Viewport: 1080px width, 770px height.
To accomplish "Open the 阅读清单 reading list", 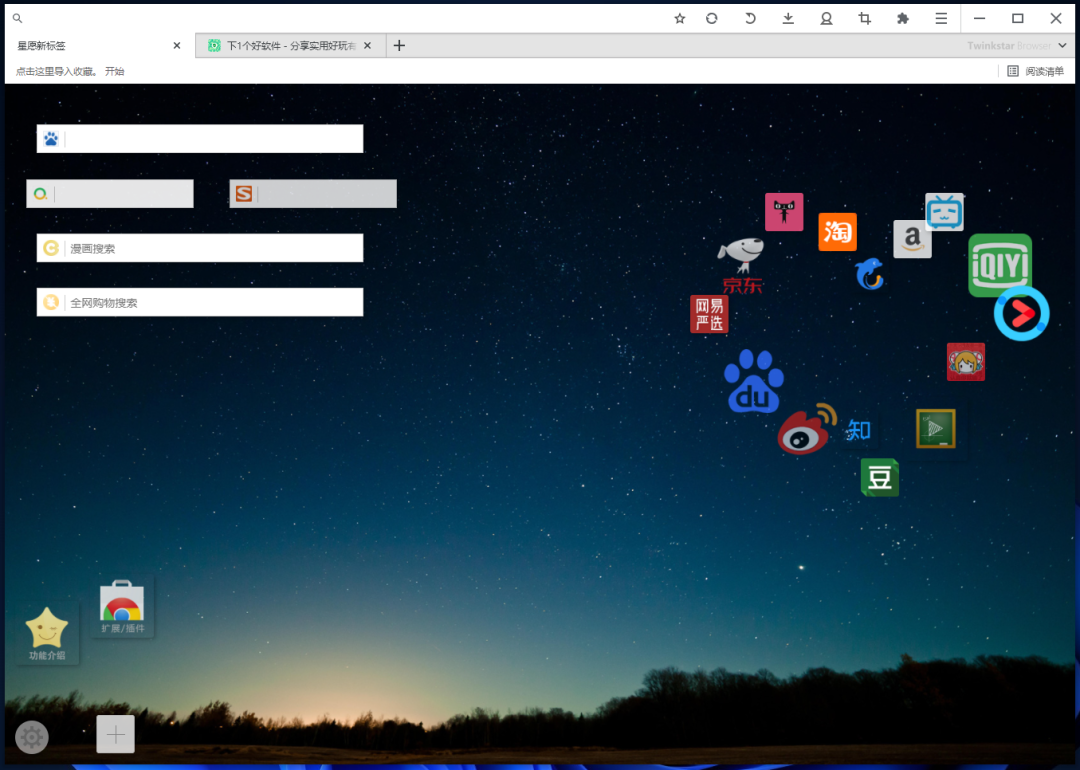I will 1036,72.
